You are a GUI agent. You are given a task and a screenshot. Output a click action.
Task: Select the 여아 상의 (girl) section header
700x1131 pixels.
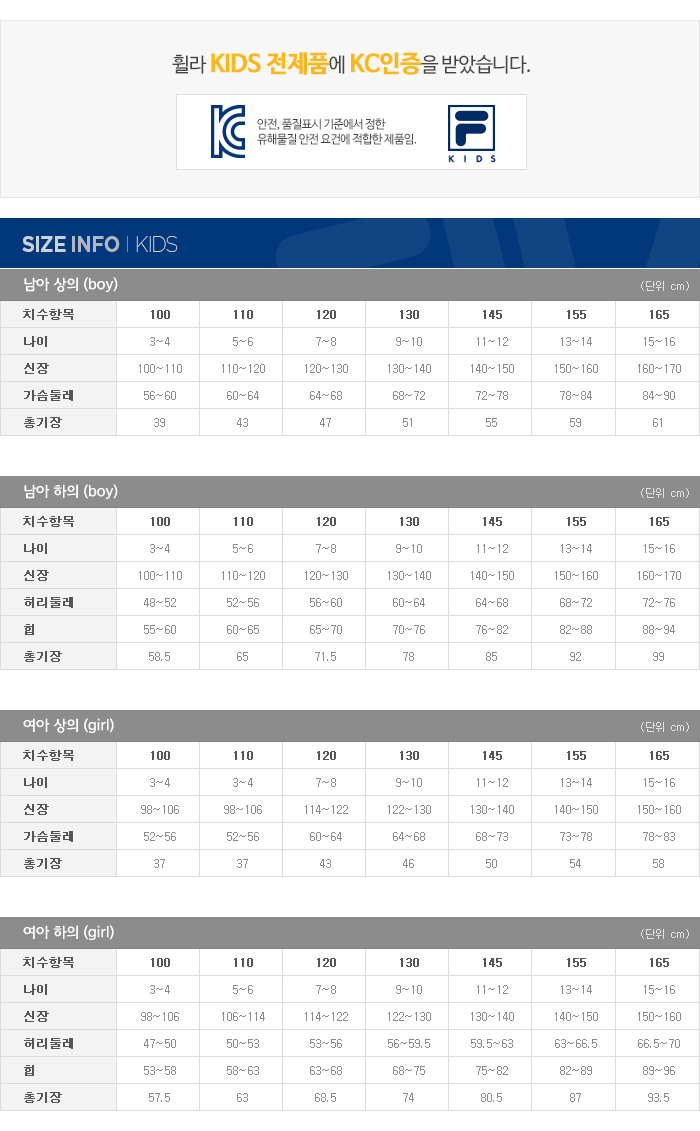point(69,725)
